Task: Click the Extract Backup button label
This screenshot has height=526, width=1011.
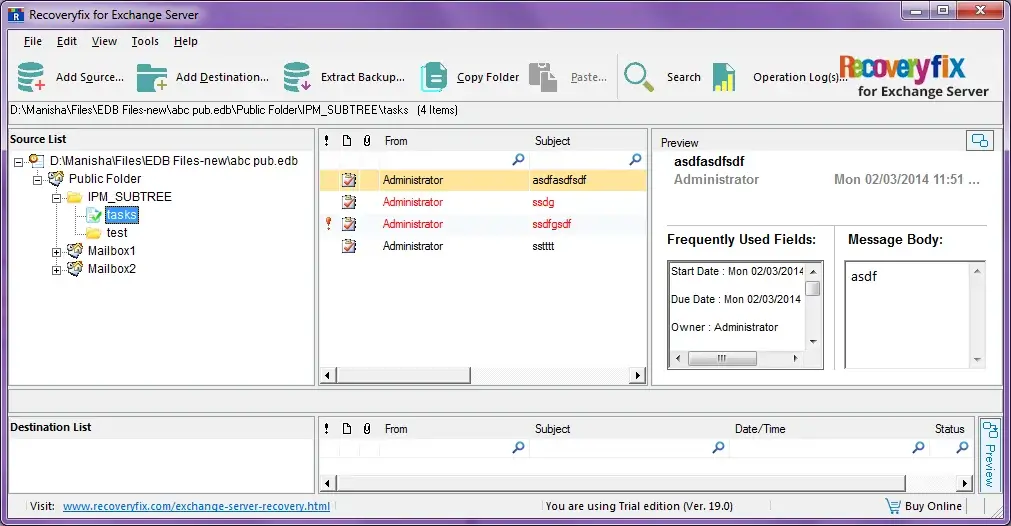Action: coord(363,77)
